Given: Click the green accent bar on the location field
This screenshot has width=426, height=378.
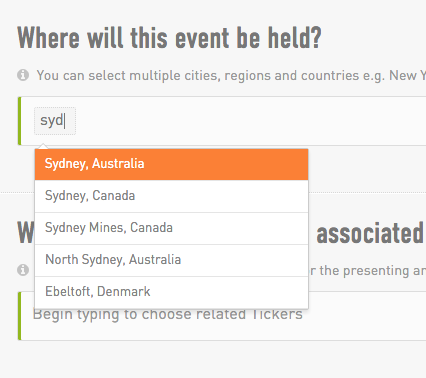Looking at the screenshot, I should 19,121.
